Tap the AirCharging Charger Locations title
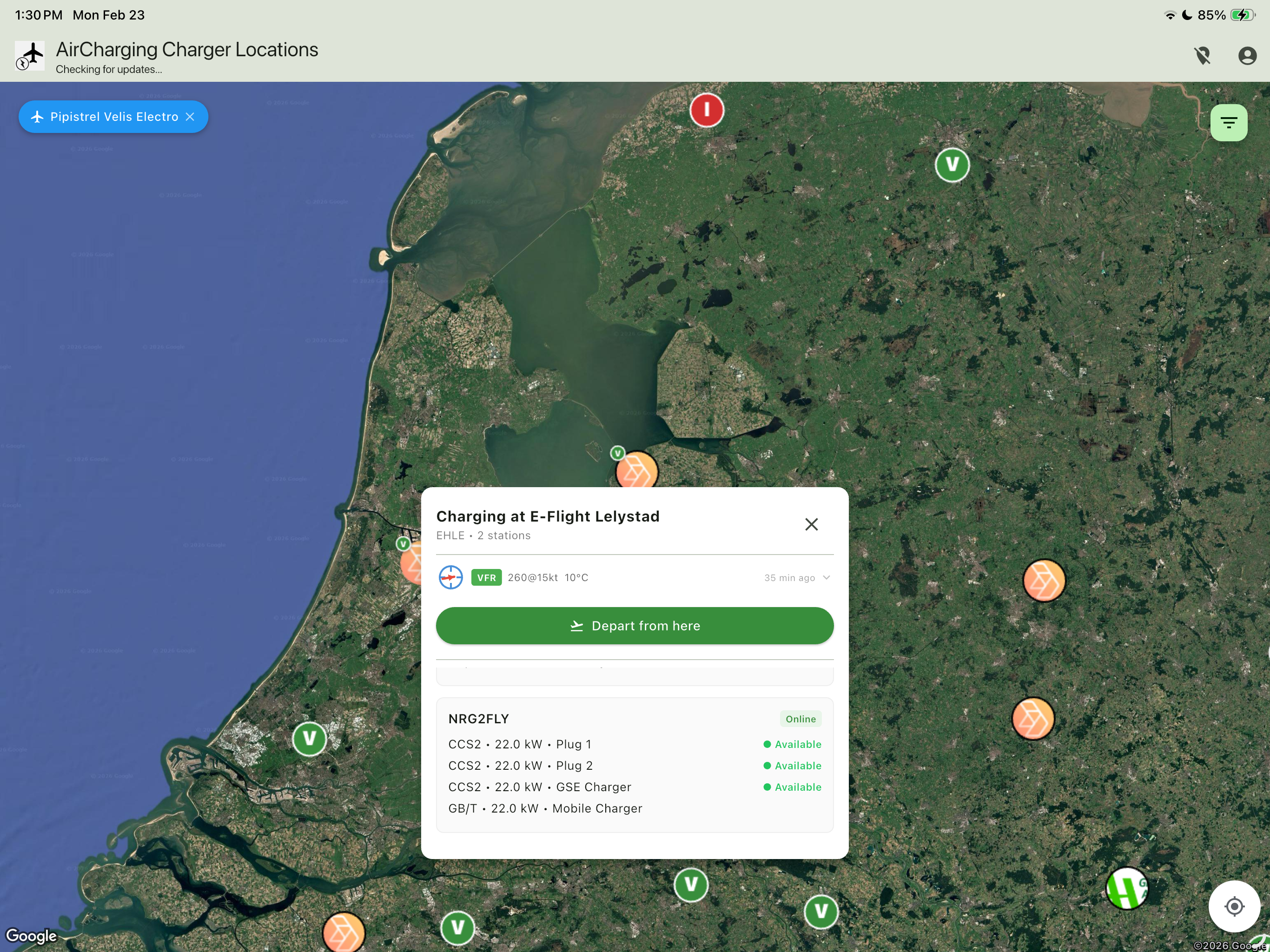 186,50
